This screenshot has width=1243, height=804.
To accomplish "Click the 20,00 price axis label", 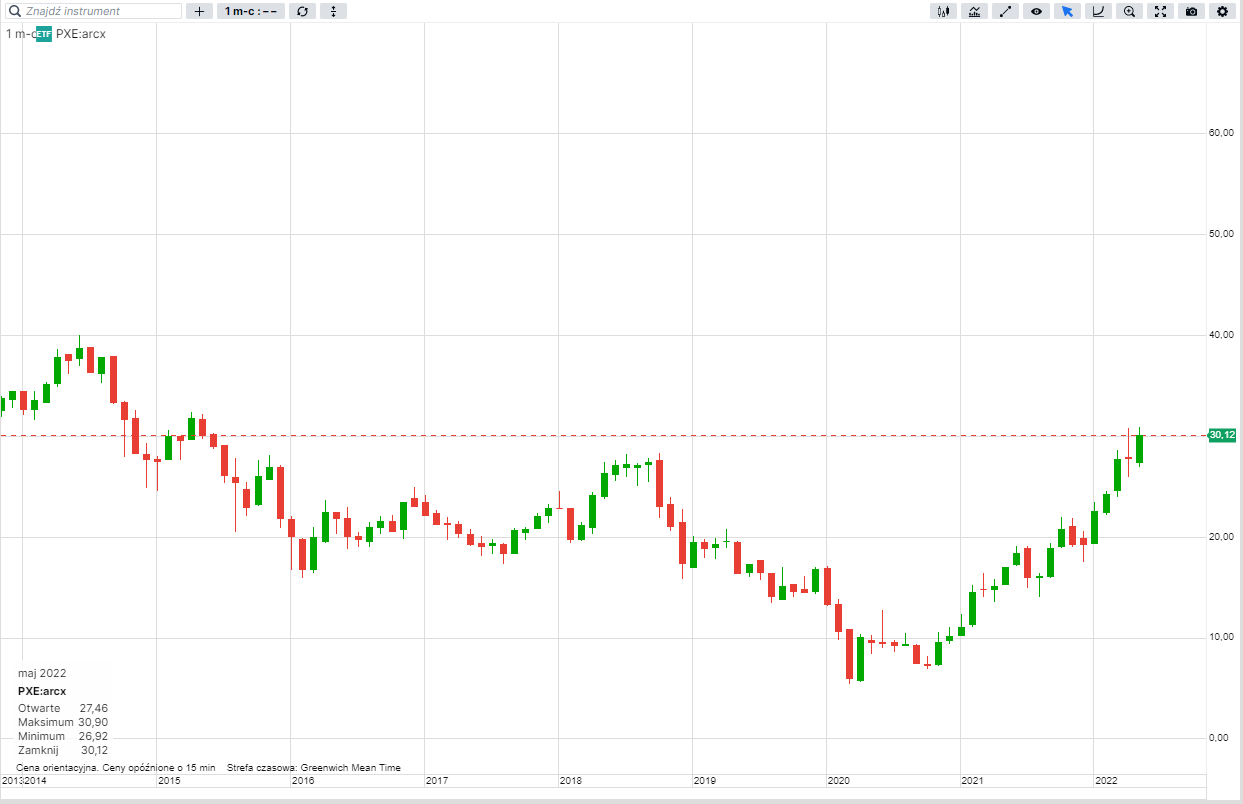I will pyautogui.click(x=1220, y=537).
